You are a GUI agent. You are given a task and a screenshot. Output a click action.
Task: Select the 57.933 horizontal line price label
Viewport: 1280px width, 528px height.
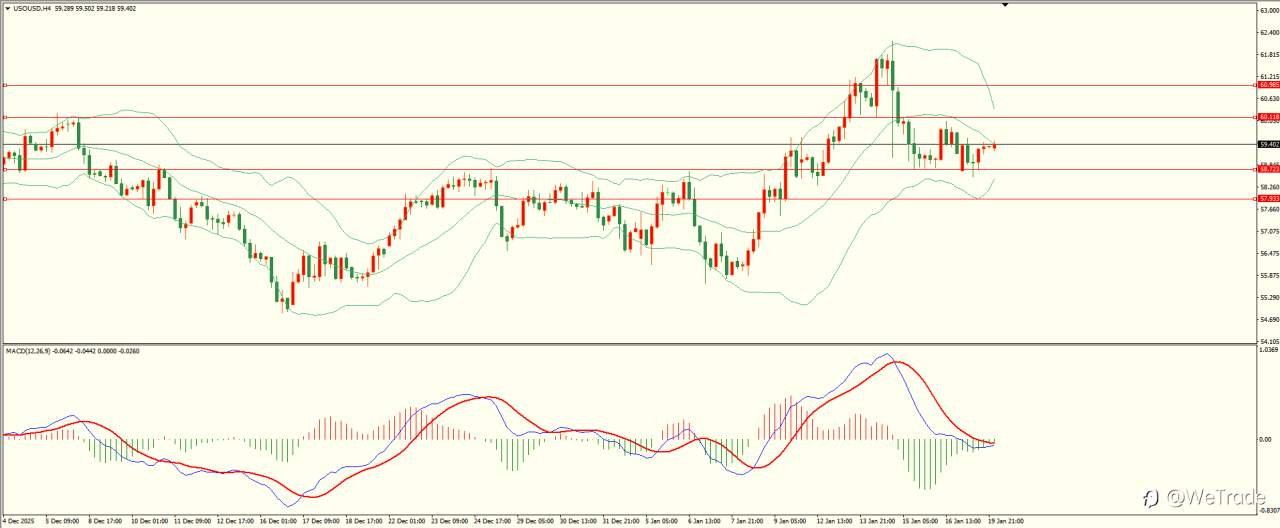(1268, 199)
